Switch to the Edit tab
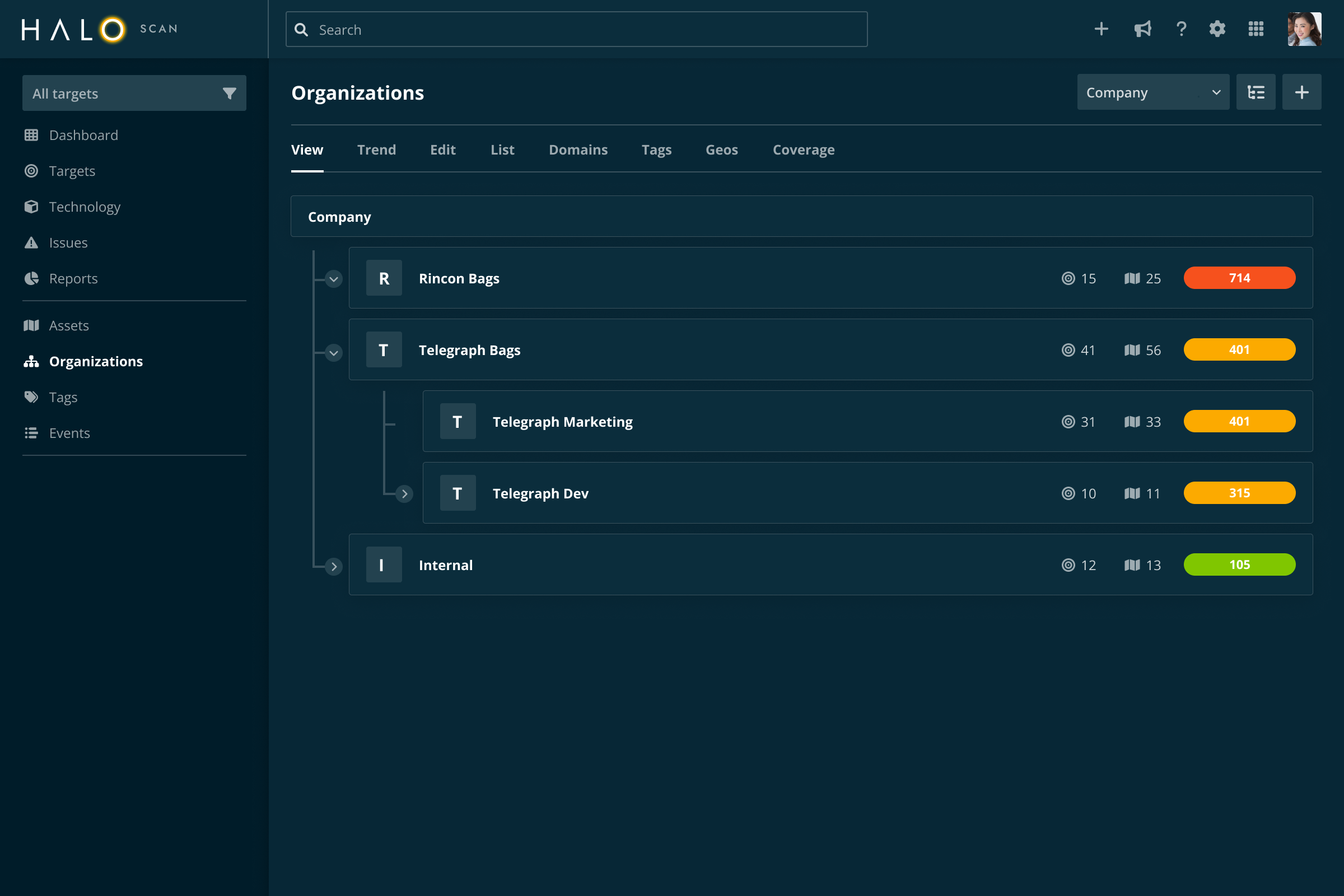1344x896 pixels. [443, 150]
